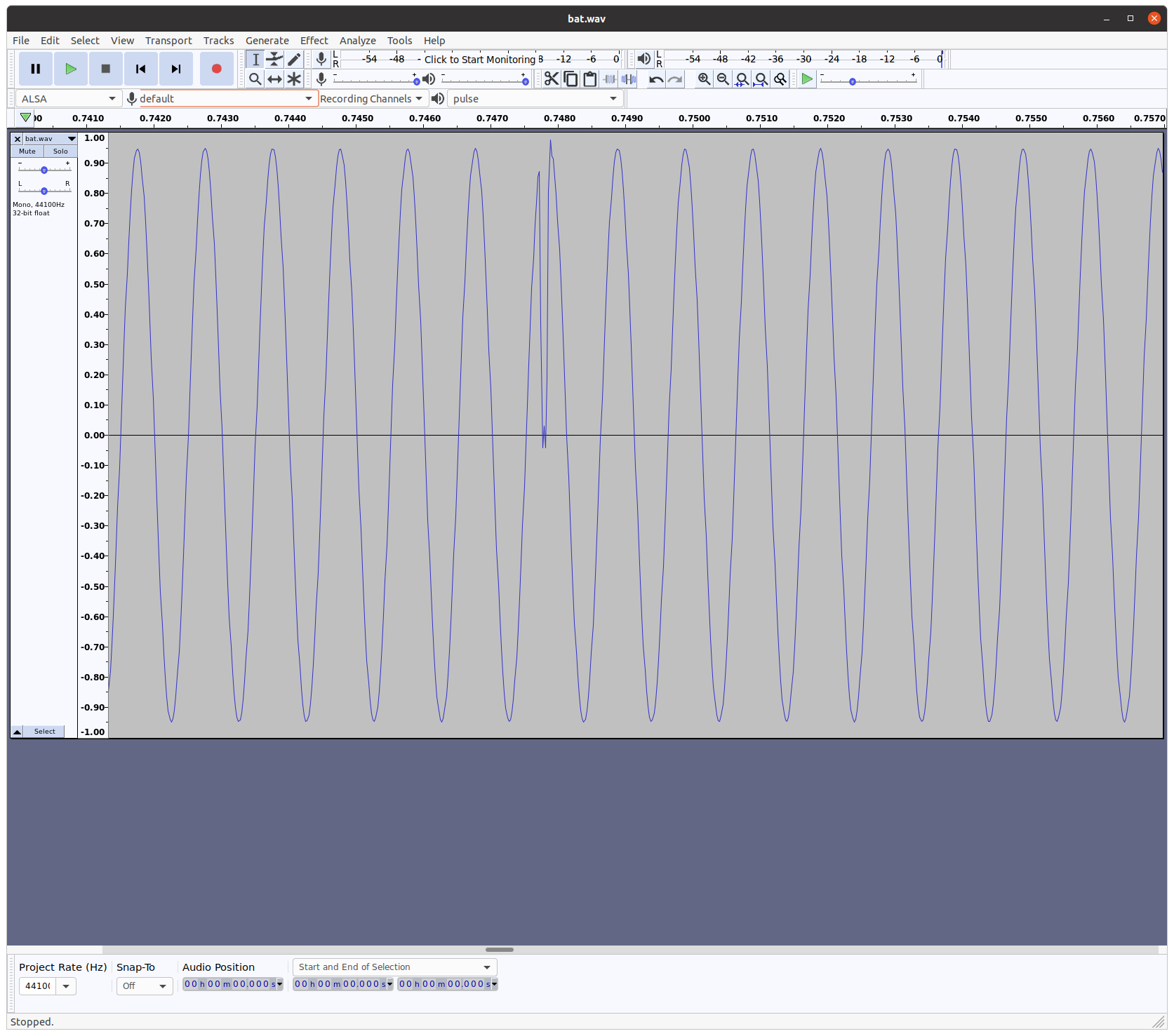Cut the selected audio
This screenshot has width=1174, height=1036.
[552, 79]
